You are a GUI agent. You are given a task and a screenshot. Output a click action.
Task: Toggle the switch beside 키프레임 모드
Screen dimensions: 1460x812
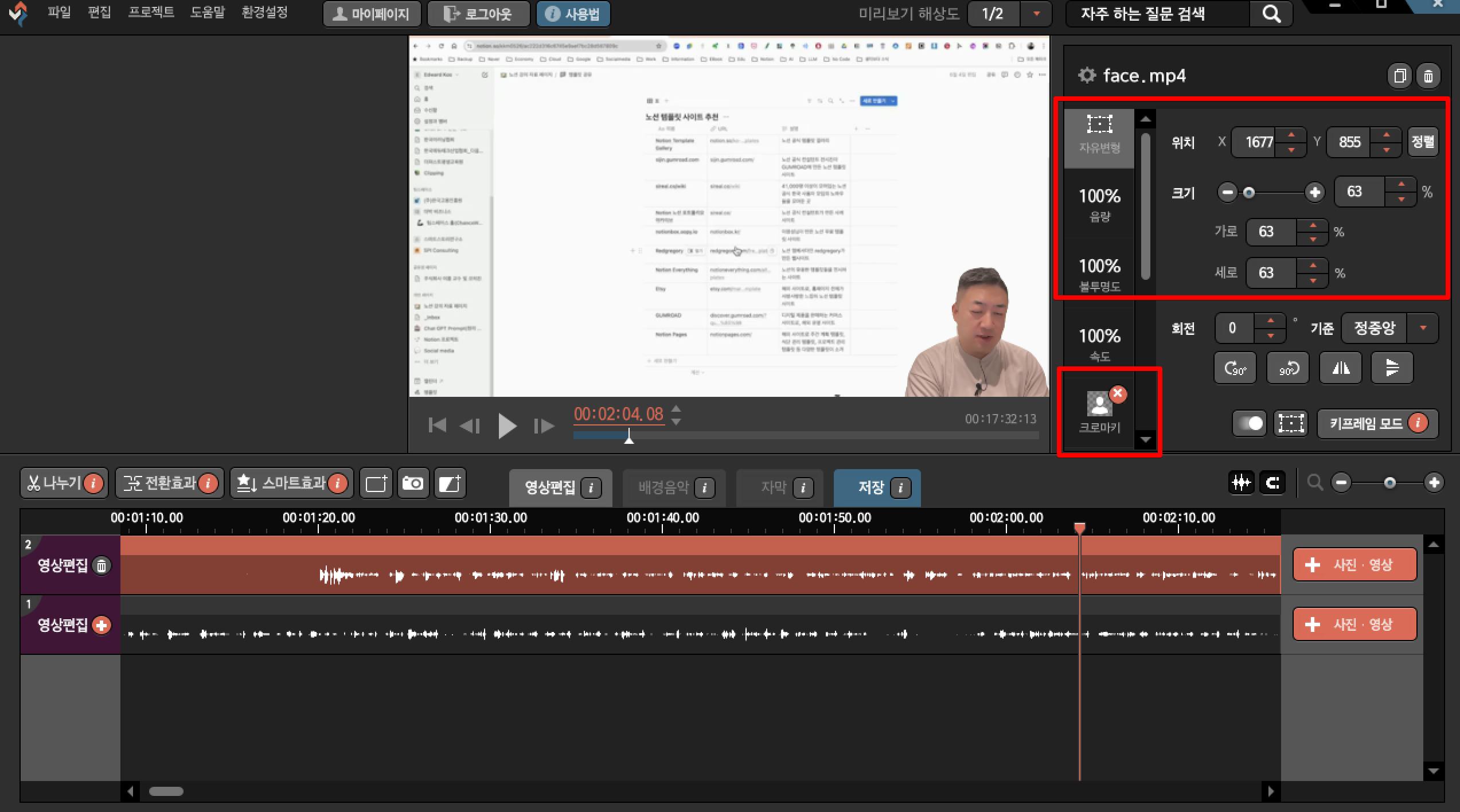click(1250, 424)
